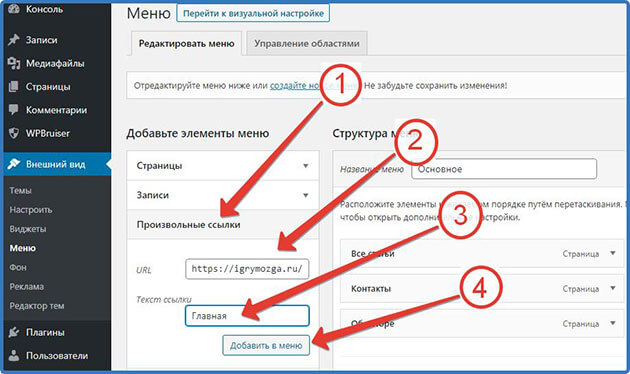Click the Текст ссылки field containing Главная
This screenshot has height=374, width=630.
click(x=247, y=316)
